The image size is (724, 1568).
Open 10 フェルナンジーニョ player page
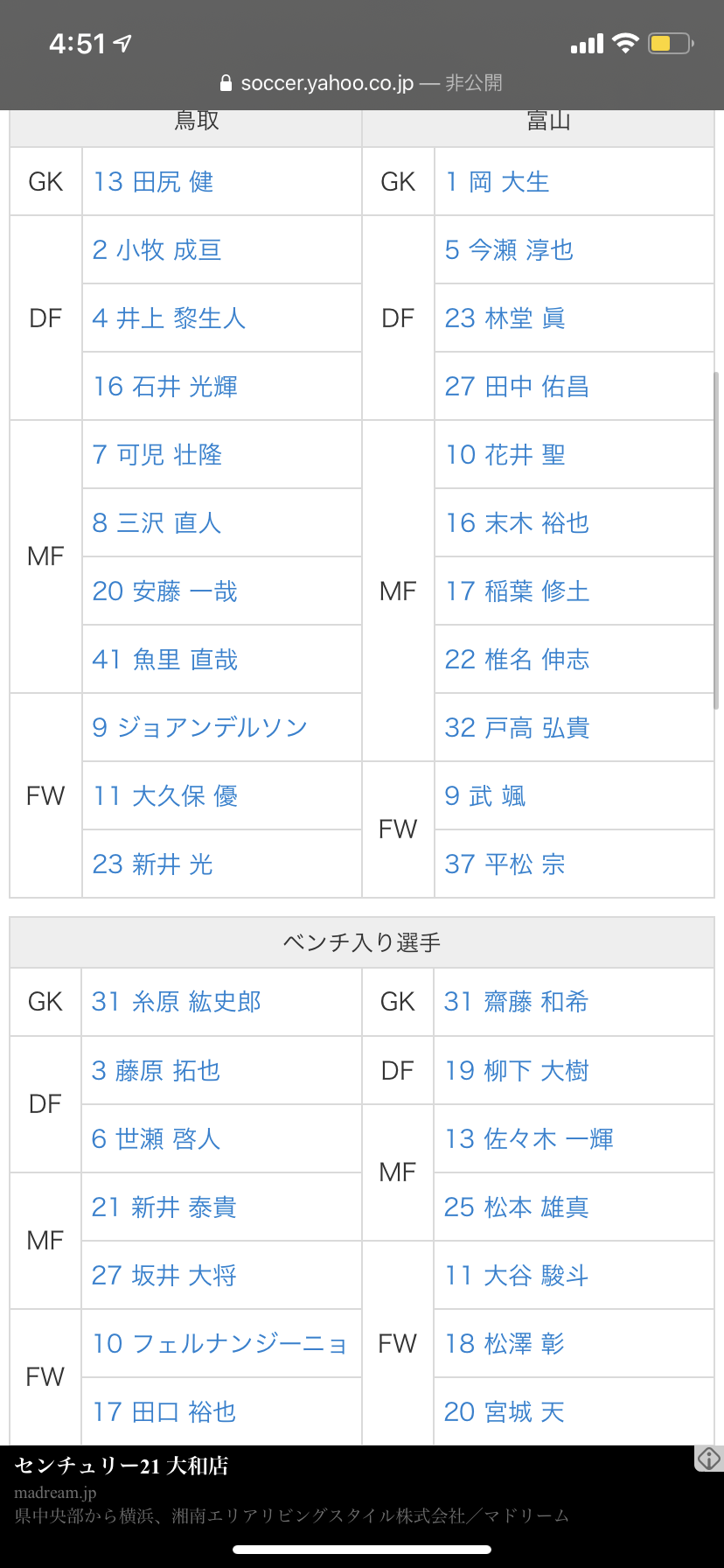click(x=219, y=1344)
